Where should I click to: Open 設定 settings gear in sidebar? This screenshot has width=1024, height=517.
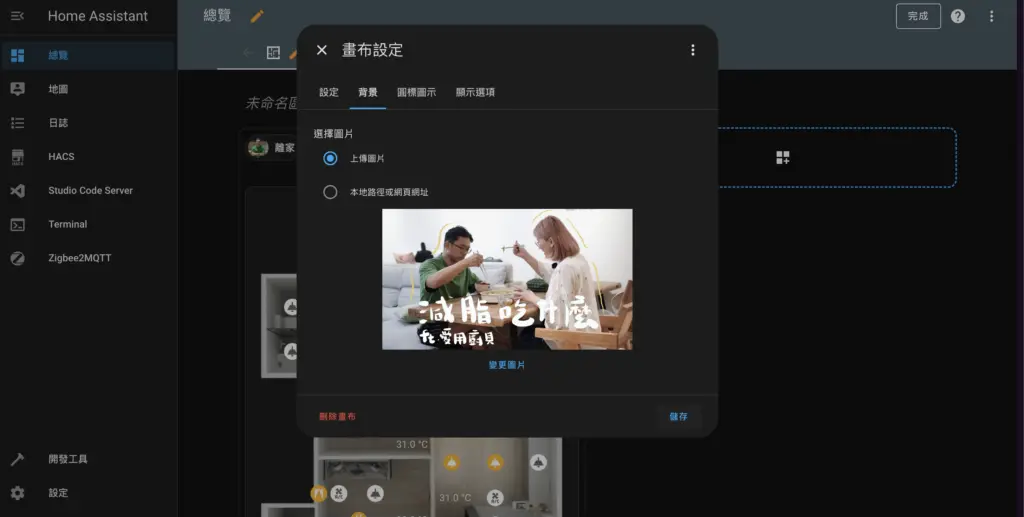[88, 493]
